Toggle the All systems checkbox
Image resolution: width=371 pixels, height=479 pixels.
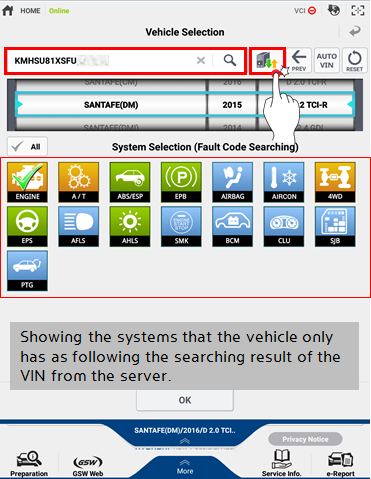click(x=27, y=146)
